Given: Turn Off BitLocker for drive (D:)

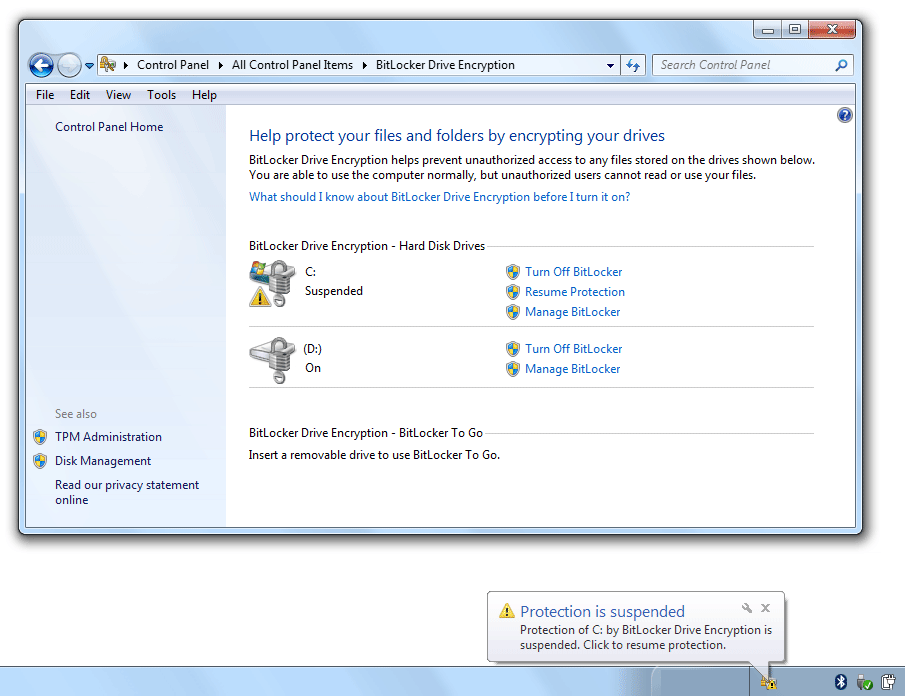Looking at the screenshot, I should pos(573,349).
